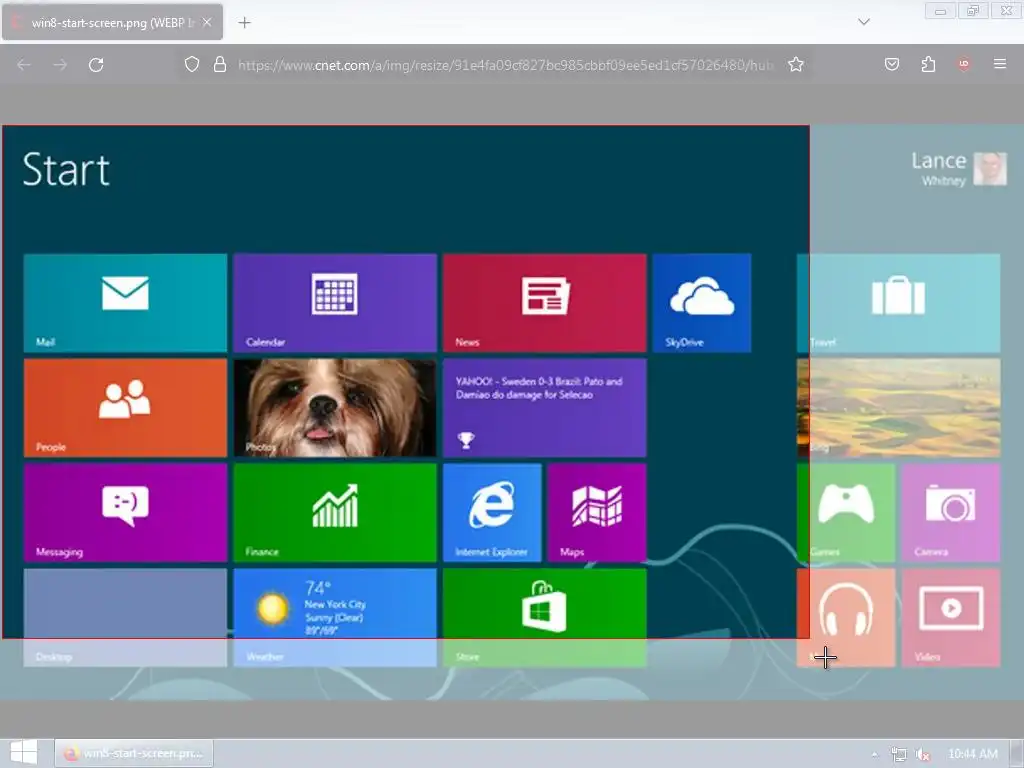
Task: Open the SkyDrive tile
Action: [701, 303]
